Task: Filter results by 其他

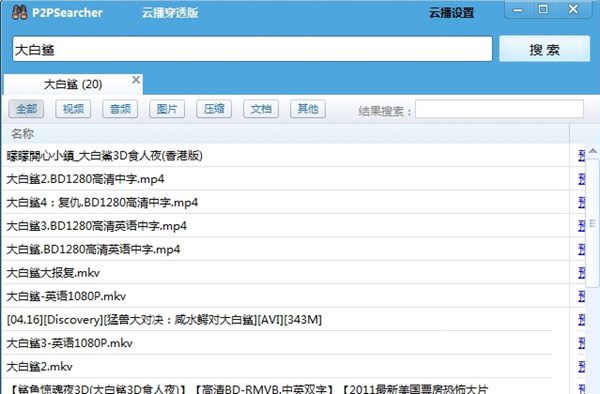Action: 308,109
